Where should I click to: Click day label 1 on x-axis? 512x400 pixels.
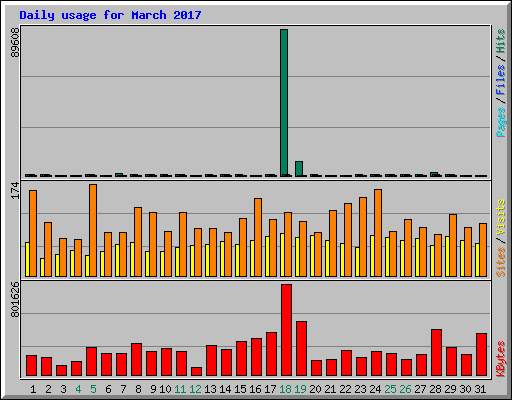click(x=33, y=389)
